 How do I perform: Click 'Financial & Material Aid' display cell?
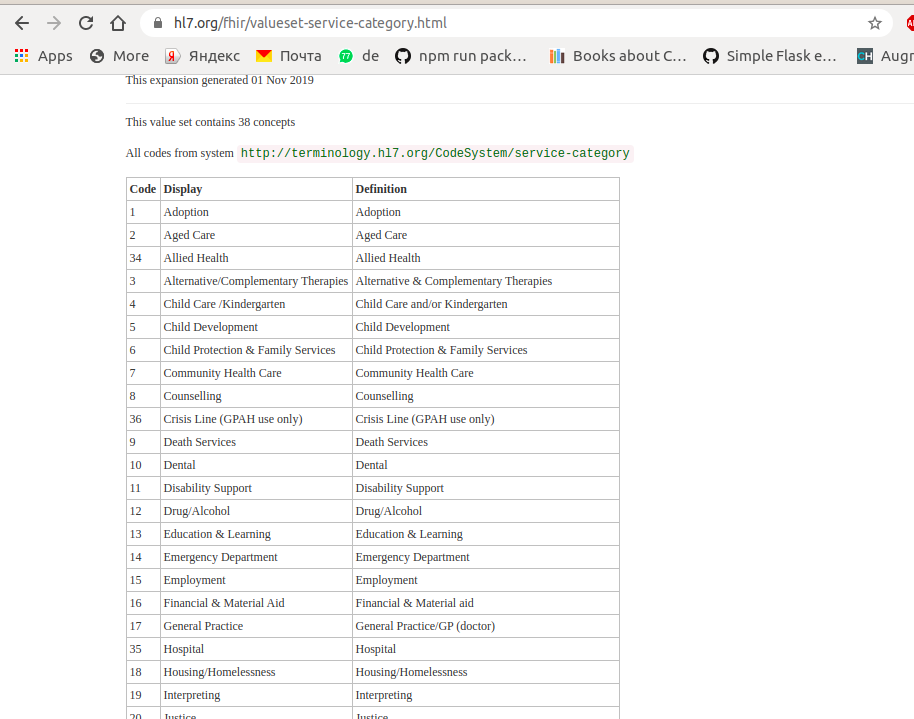[256, 604]
